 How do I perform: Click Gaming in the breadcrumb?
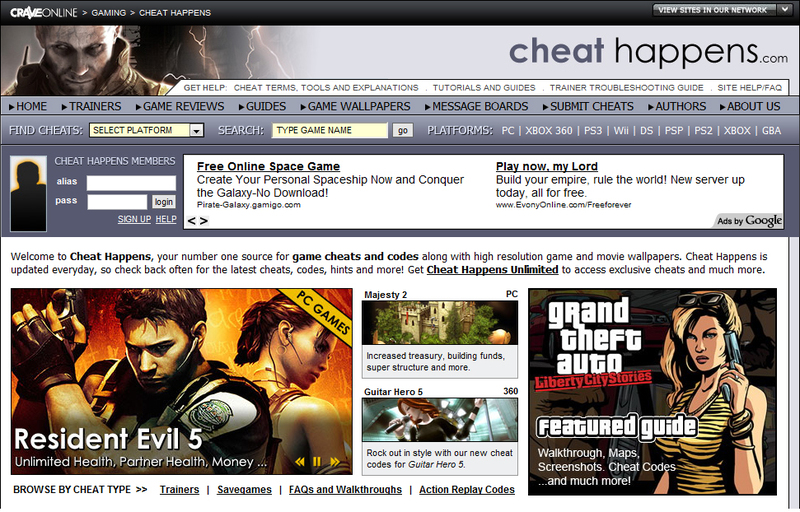109,13
